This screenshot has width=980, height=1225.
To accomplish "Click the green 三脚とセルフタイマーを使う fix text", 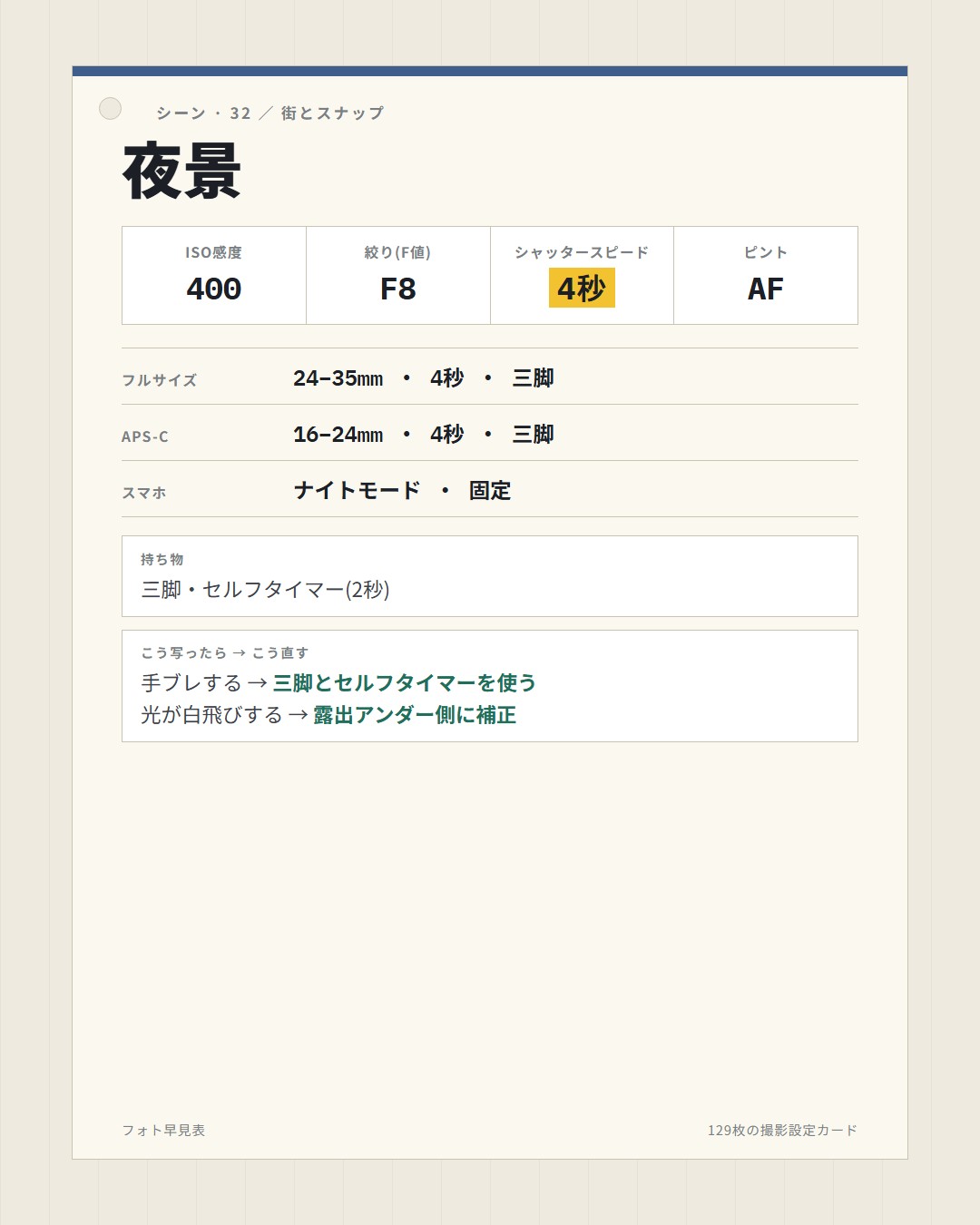I will coord(405,682).
